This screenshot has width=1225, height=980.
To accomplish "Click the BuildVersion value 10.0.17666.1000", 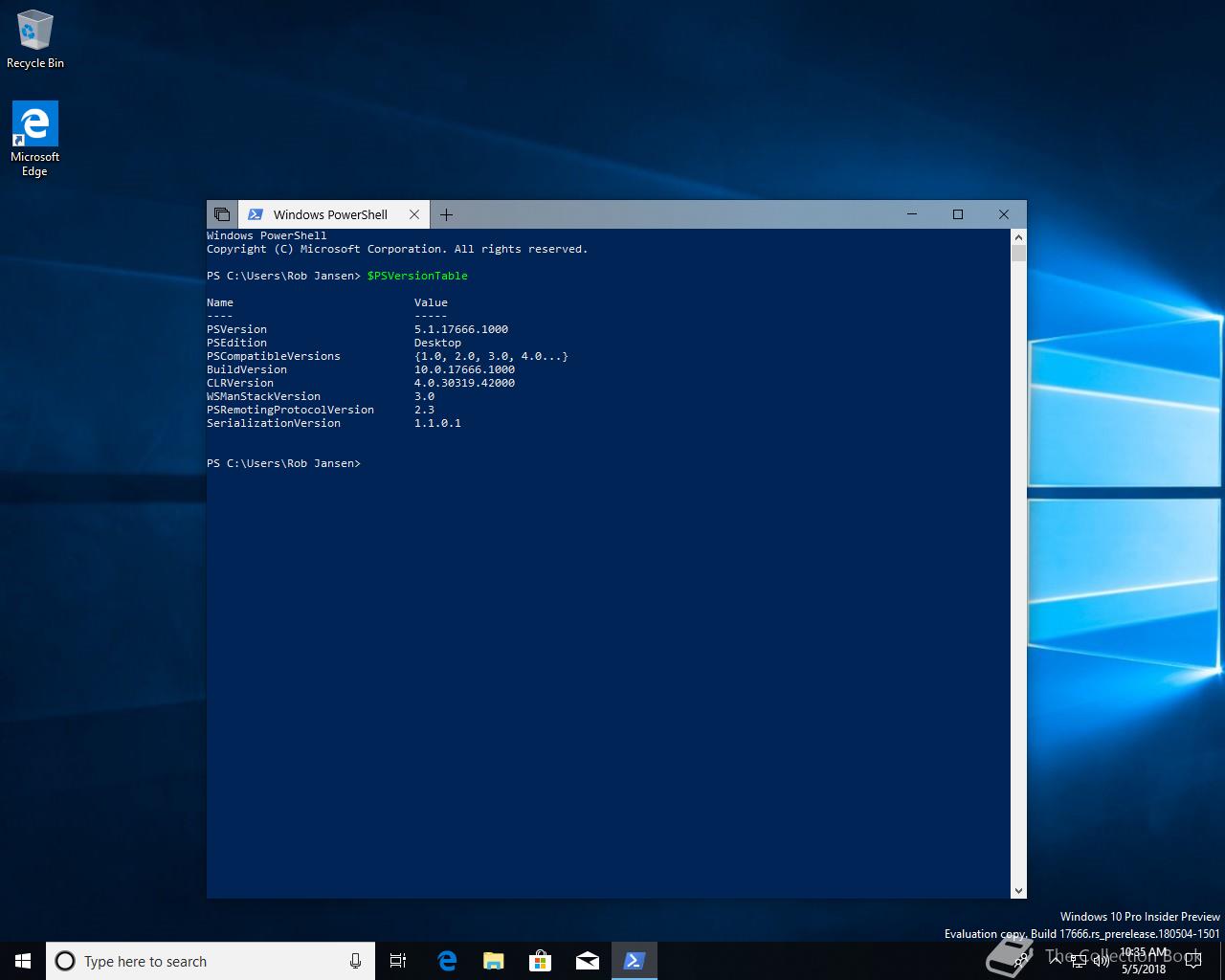I will click(x=464, y=369).
